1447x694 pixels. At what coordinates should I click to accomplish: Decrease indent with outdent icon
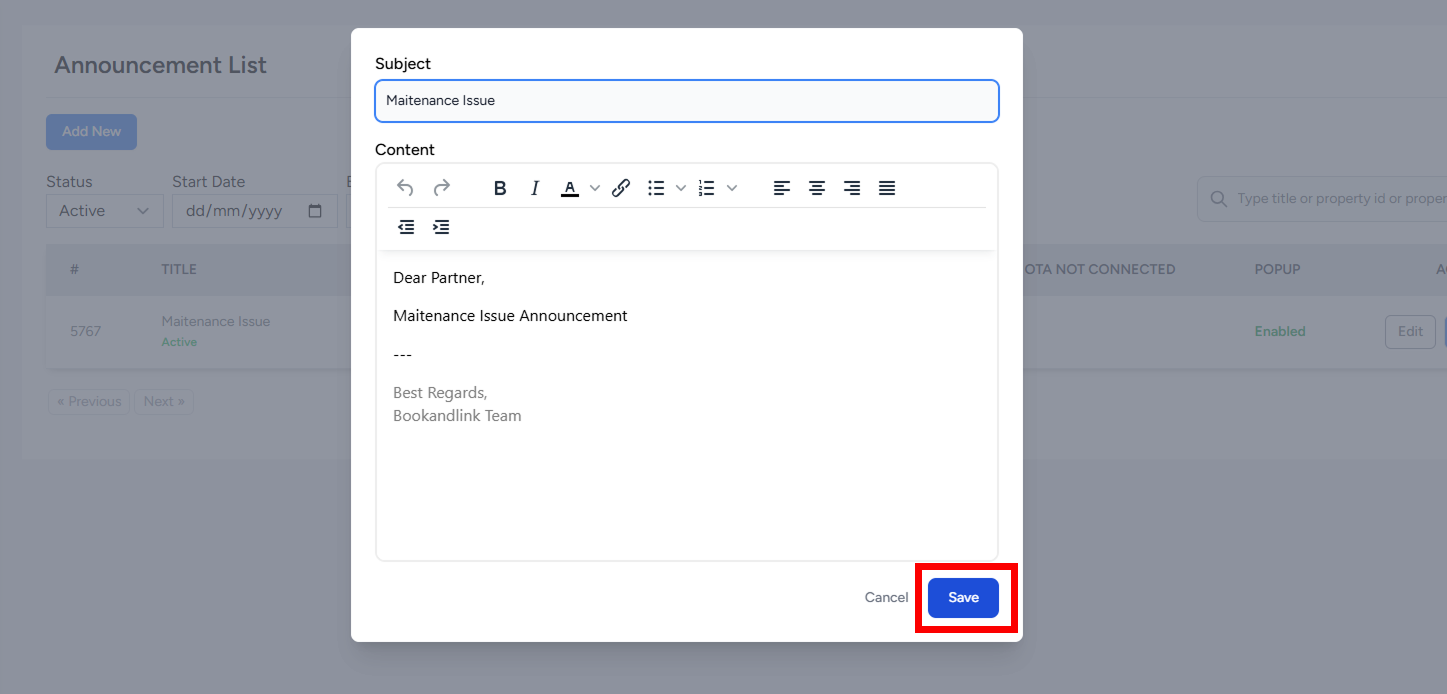click(406, 227)
